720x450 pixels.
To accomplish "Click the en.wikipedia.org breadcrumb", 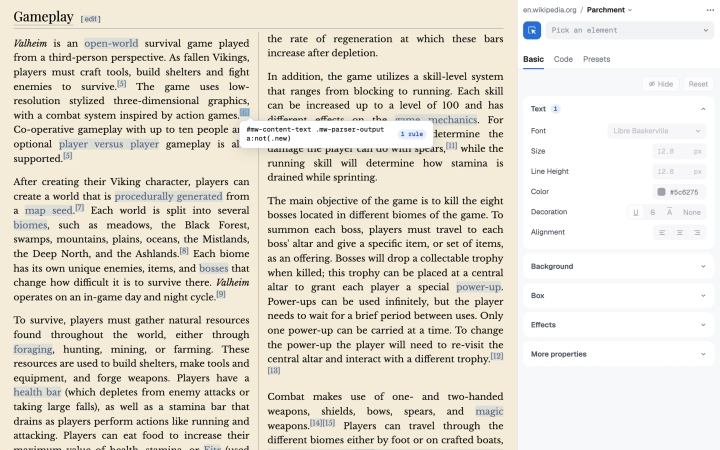I will pos(550,10).
